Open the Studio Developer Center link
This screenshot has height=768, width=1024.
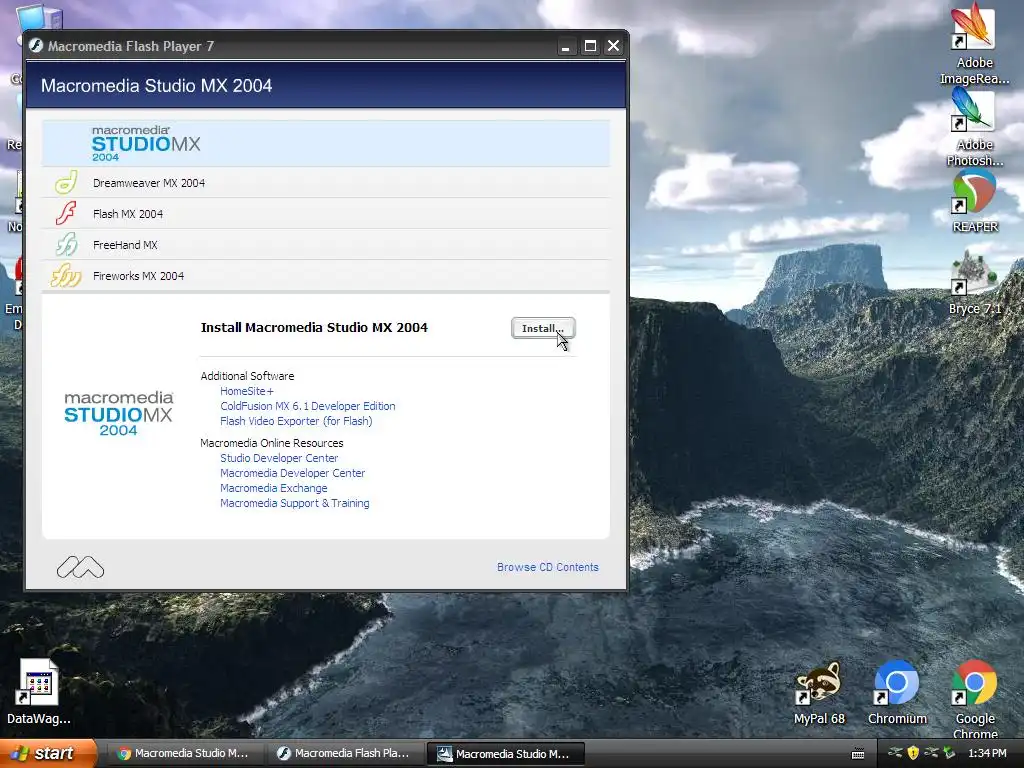tap(279, 458)
